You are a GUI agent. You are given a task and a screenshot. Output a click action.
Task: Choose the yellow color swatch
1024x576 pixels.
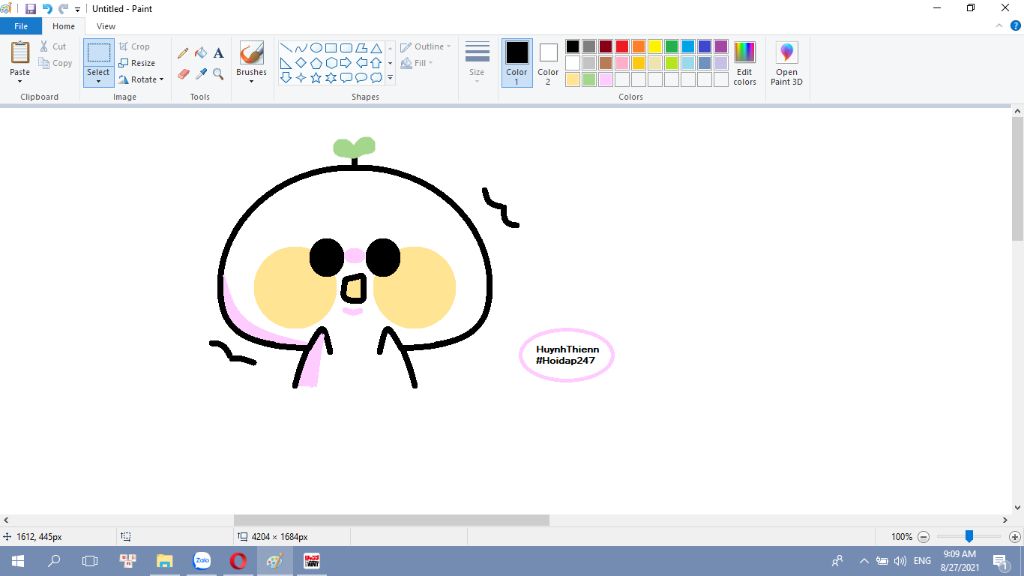(x=654, y=46)
